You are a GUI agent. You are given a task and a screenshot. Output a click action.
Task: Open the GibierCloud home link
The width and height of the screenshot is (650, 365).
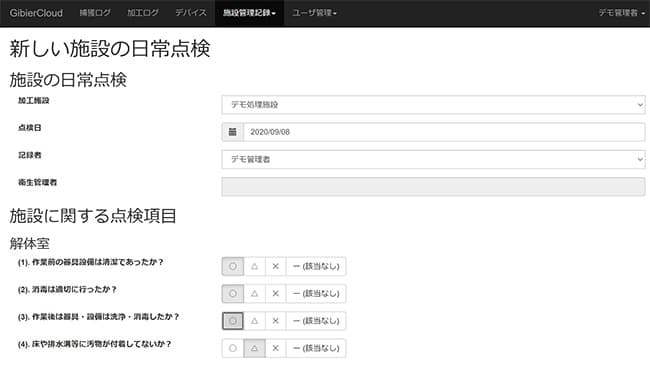pos(36,13)
